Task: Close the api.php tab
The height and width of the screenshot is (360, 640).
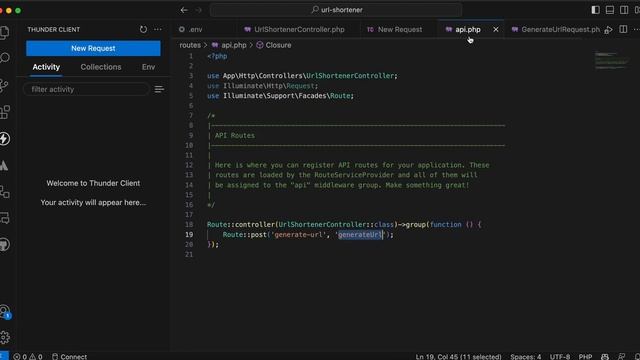Action: (496, 29)
